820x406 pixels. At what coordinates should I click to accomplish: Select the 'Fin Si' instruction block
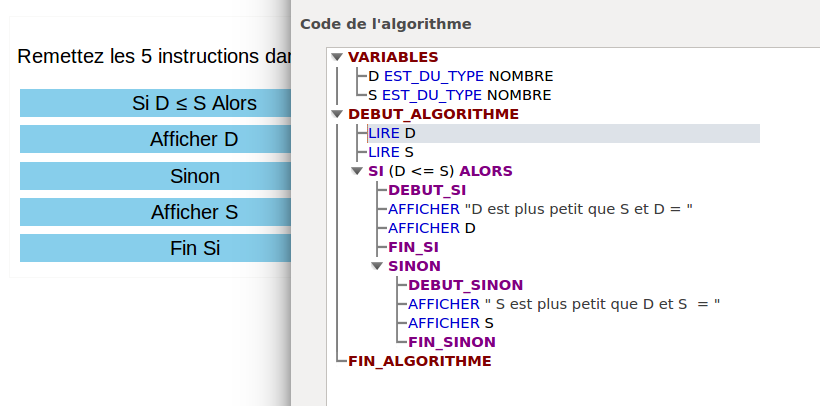pyautogui.click(x=156, y=248)
